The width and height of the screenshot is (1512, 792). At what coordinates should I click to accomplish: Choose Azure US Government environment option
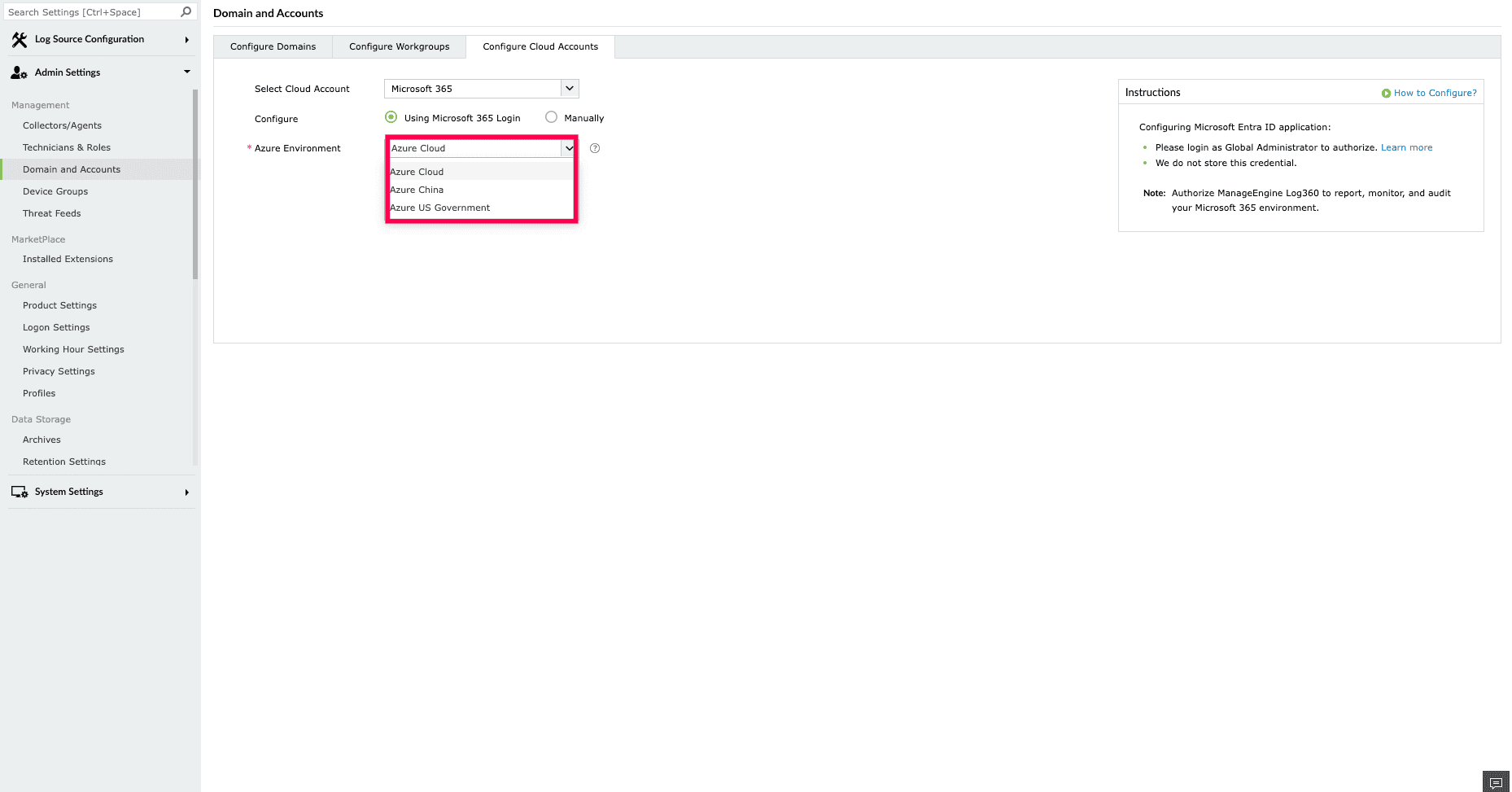click(x=439, y=208)
